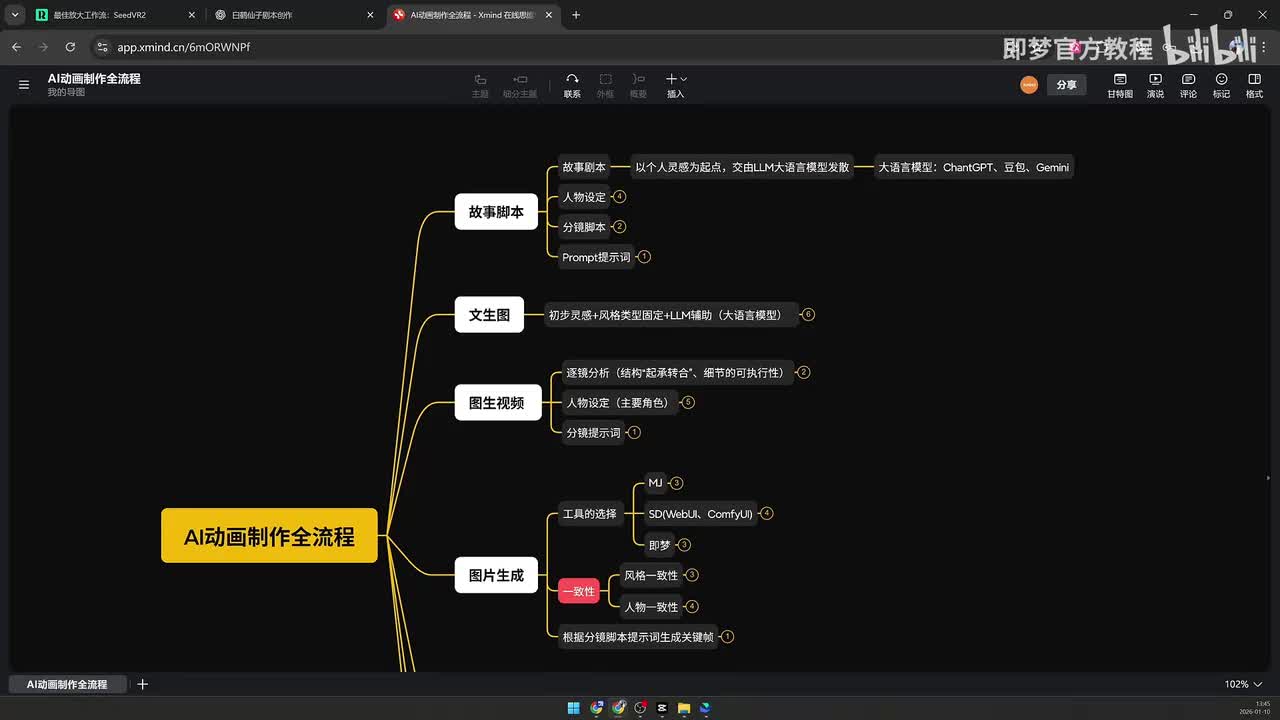Image resolution: width=1280 pixels, height=720 pixels.
Task: Click the 外框 boundary tool
Action: (606, 85)
